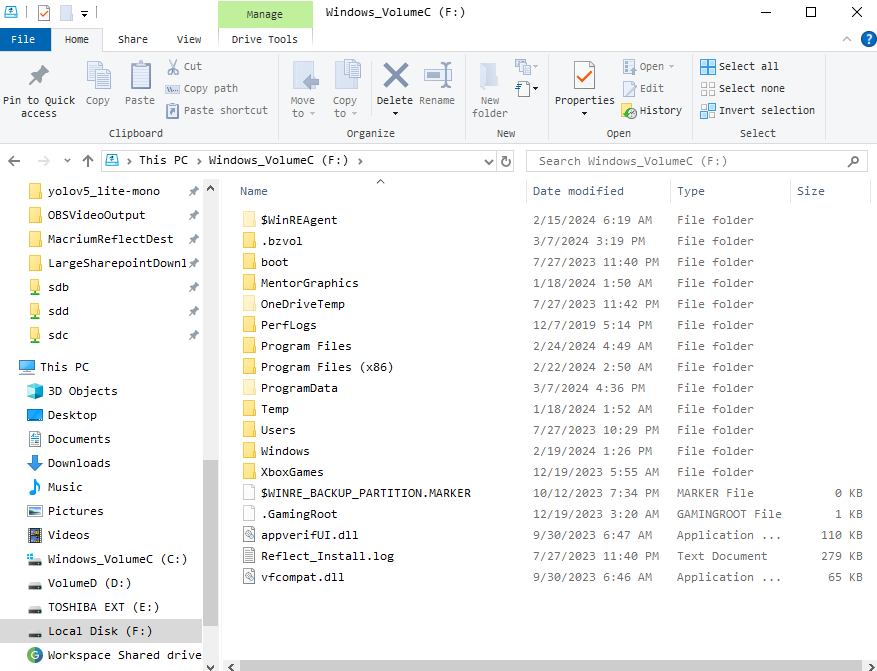Click Paste shortcut button
Screen dimensions: 877x671
(217, 110)
